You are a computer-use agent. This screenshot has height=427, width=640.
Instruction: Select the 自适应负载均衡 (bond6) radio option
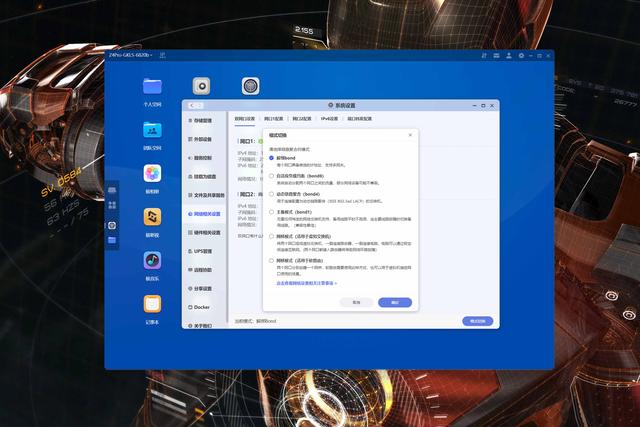[271, 176]
